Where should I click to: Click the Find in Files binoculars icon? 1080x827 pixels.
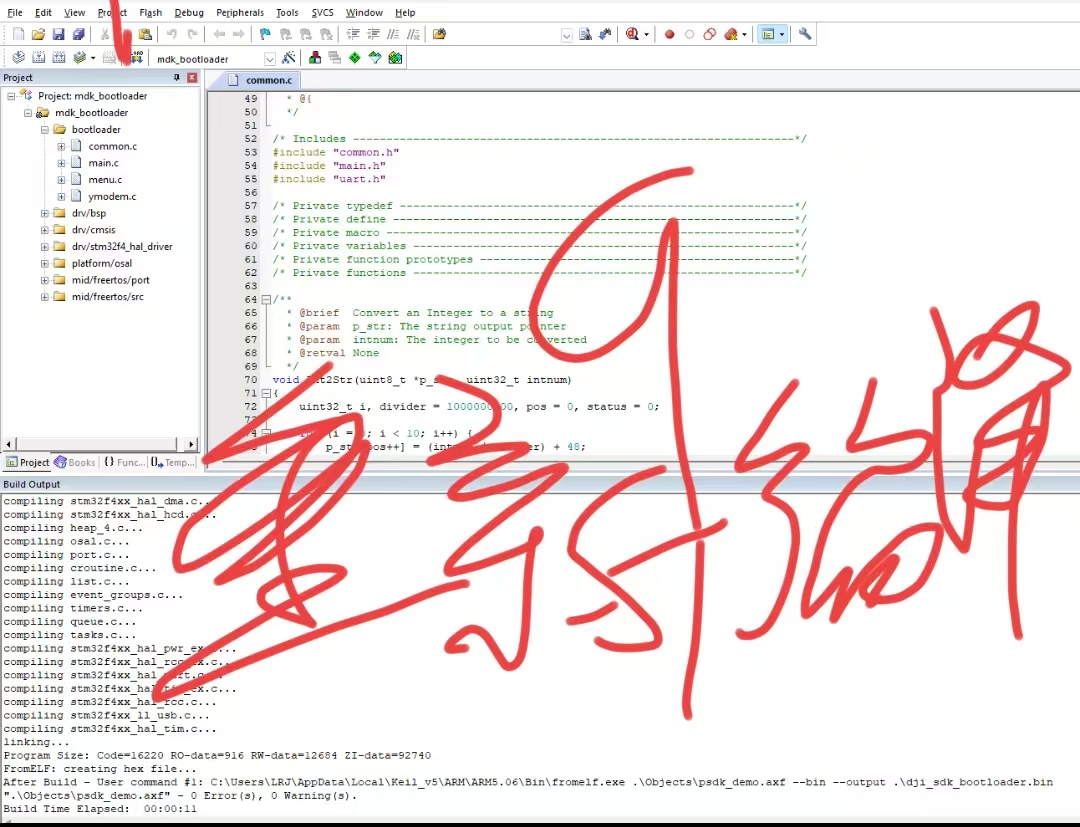(x=587, y=34)
